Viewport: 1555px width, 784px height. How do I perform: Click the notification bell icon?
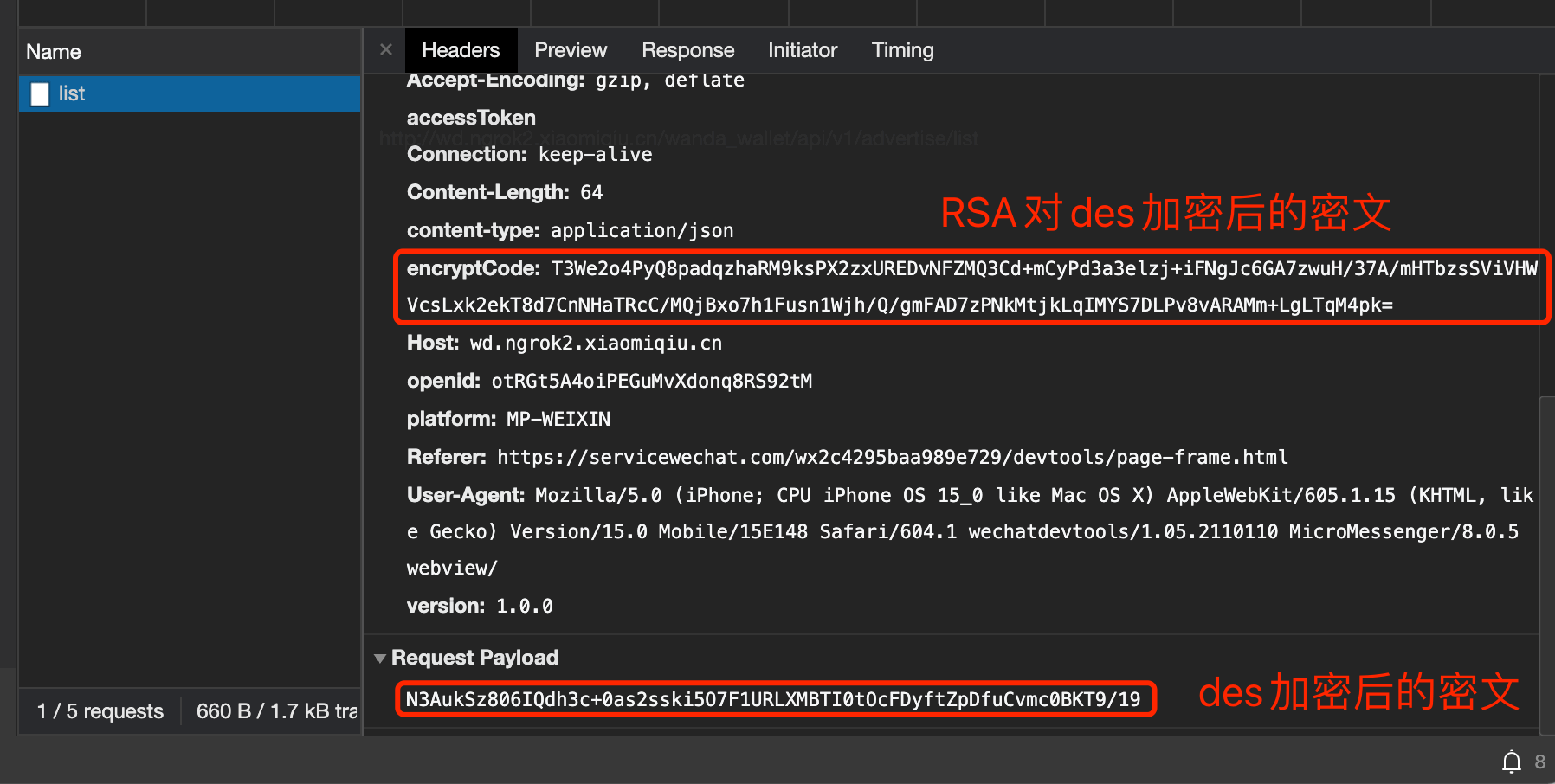click(1511, 762)
